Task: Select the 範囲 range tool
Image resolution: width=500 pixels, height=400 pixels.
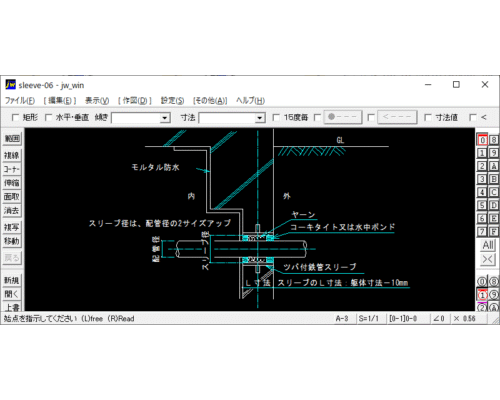Action: 12,138
